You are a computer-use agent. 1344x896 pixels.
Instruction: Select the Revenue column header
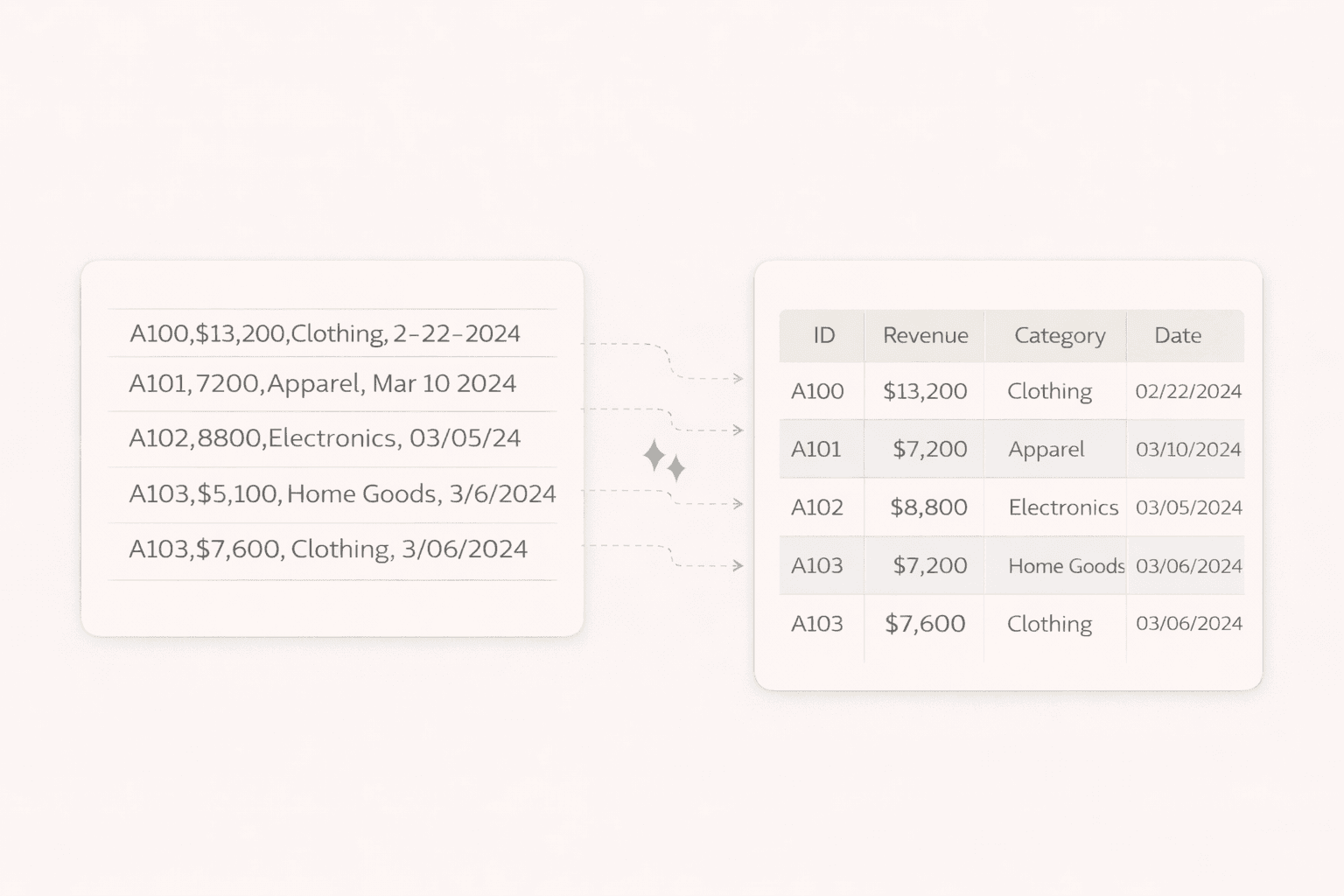point(925,335)
